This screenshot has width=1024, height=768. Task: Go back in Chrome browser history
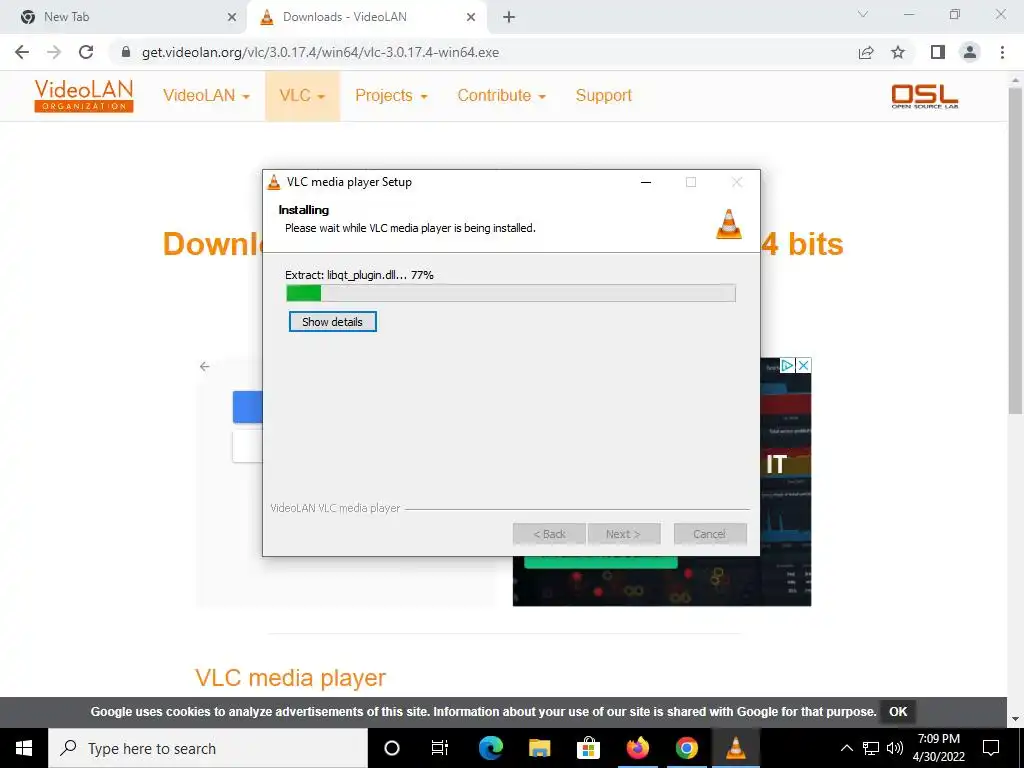tap(22, 52)
